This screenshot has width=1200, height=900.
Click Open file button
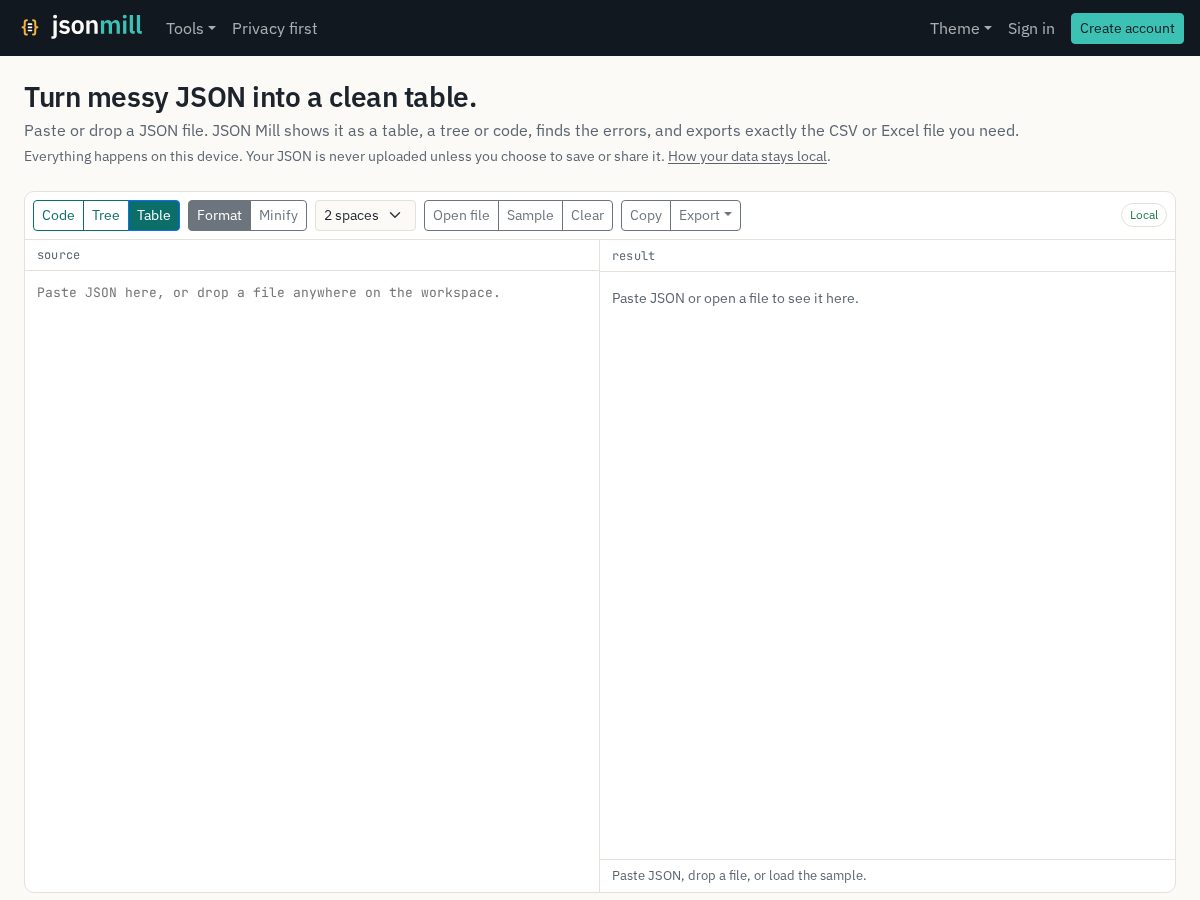(x=461, y=215)
